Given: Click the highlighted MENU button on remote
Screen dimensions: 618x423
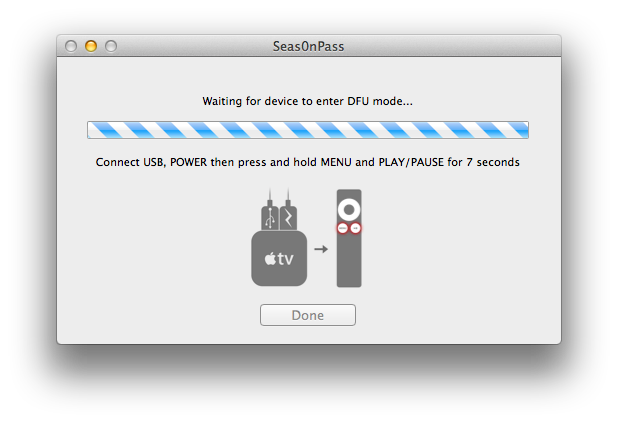Looking at the screenshot, I should 342,228.
